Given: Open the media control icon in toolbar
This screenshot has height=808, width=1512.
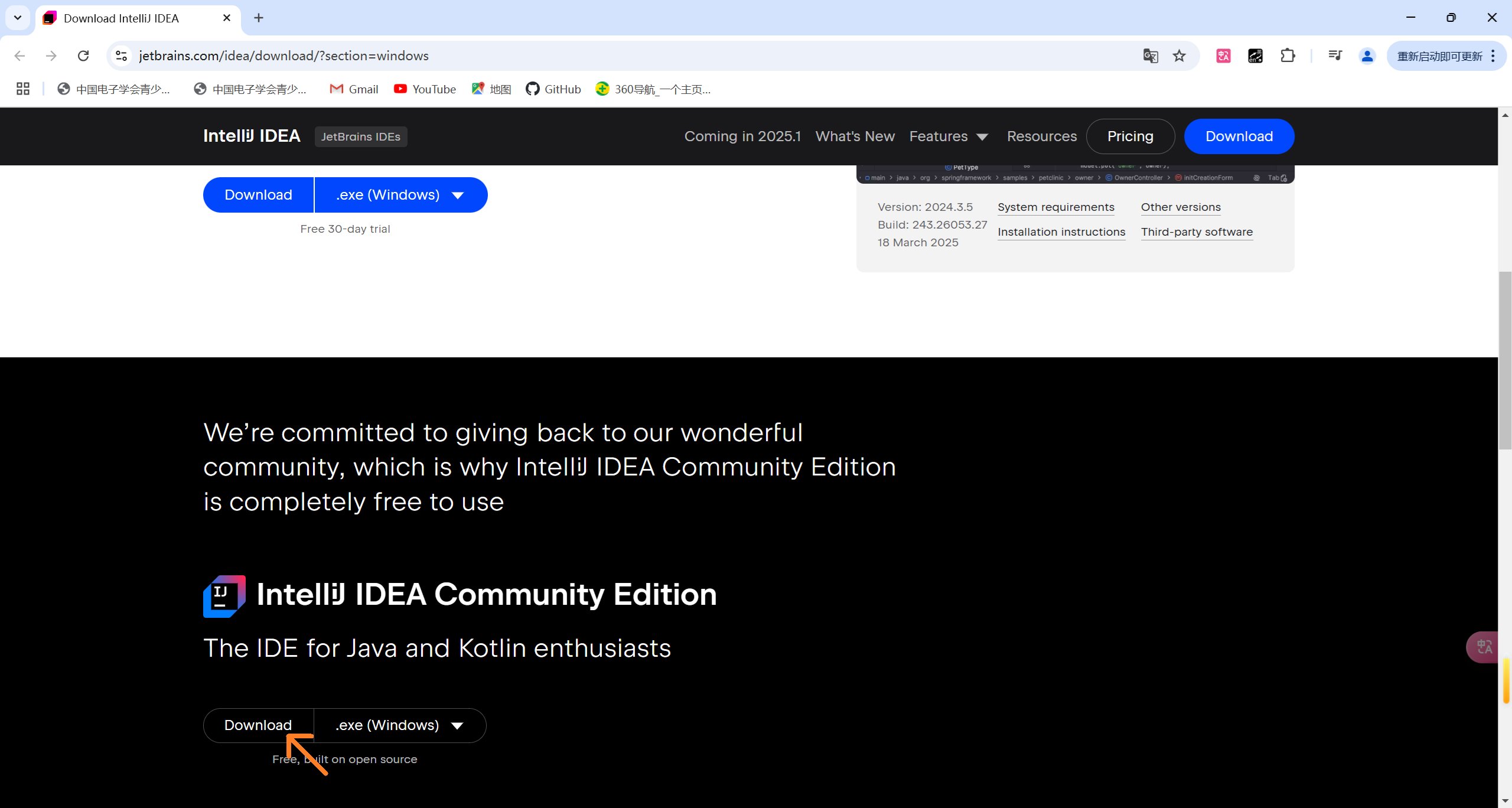Looking at the screenshot, I should pyautogui.click(x=1335, y=56).
